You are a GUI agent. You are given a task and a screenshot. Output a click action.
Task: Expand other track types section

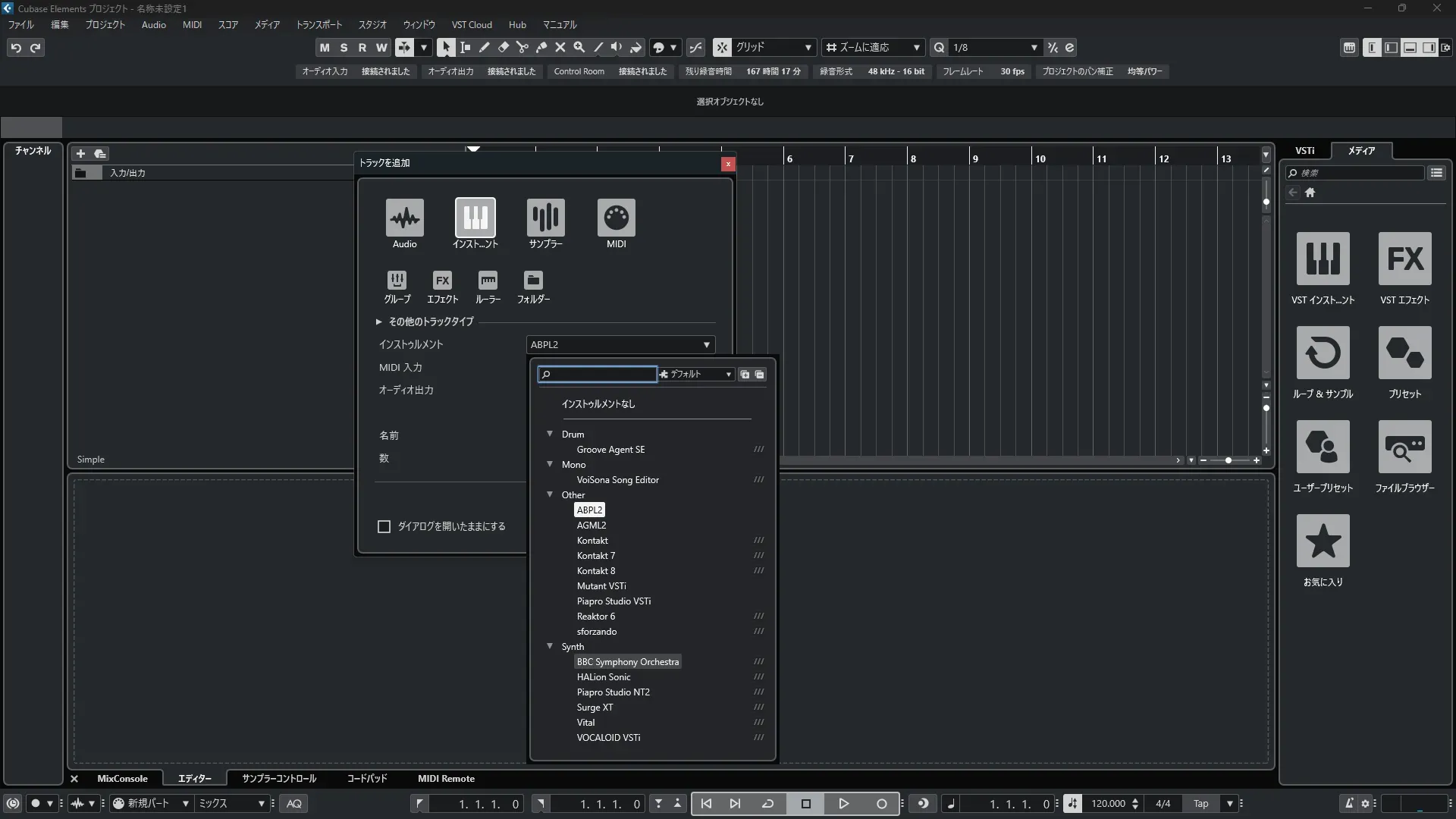(379, 322)
